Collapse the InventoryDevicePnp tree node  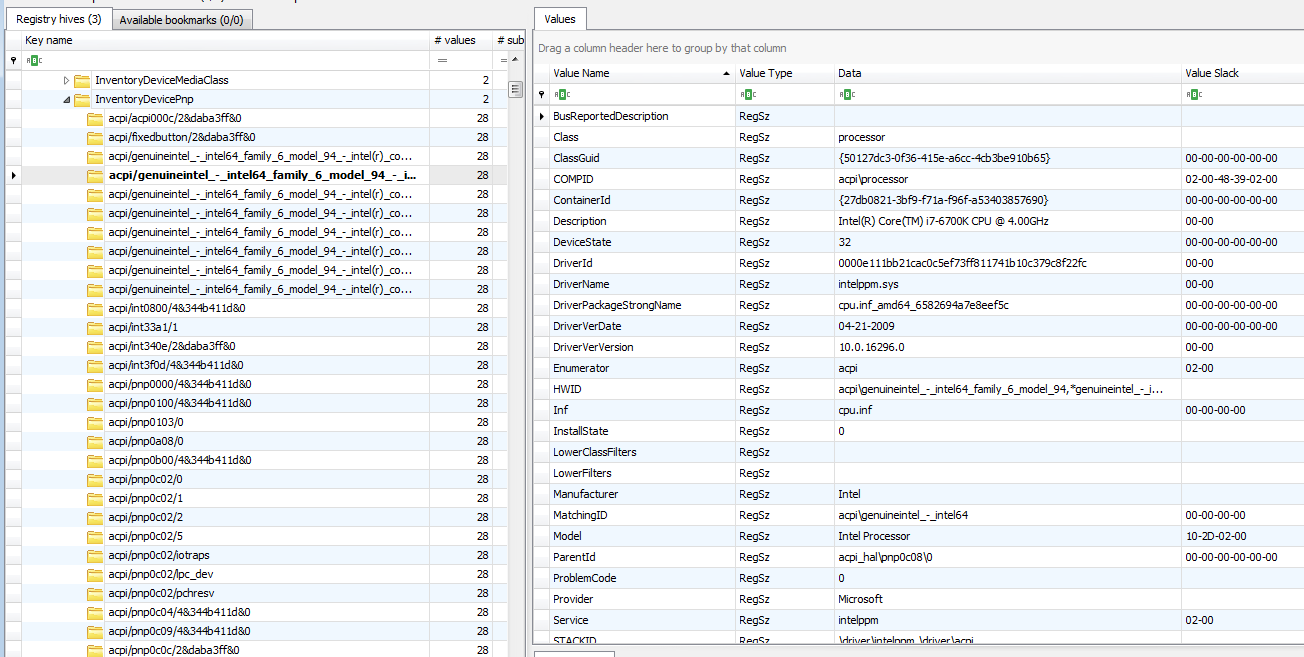pyautogui.click(x=67, y=99)
